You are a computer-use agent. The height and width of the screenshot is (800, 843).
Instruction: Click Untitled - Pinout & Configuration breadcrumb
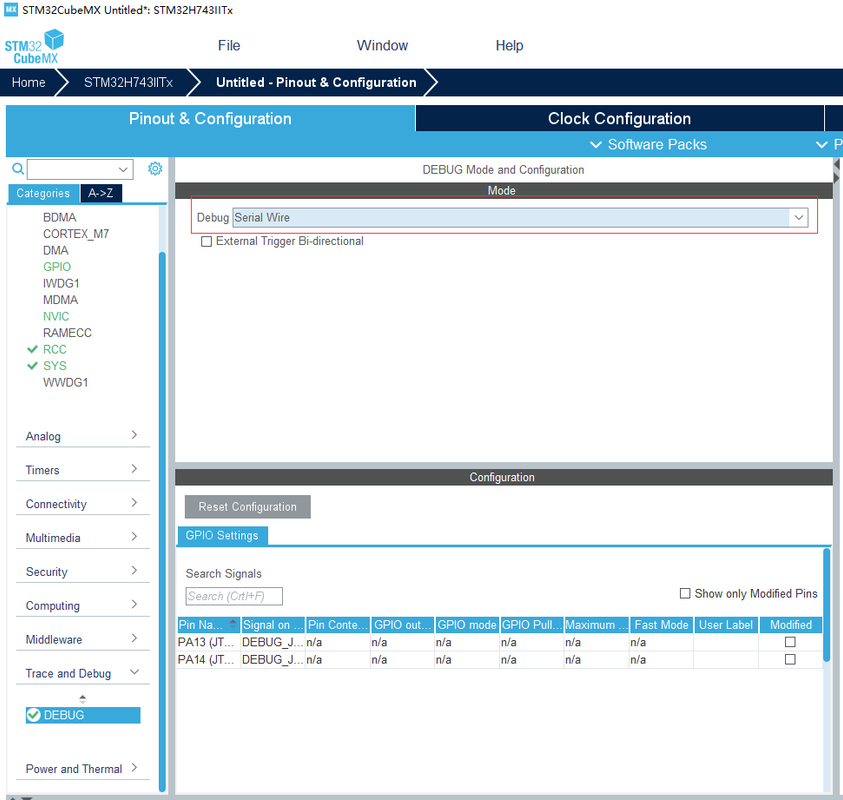tap(316, 82)
